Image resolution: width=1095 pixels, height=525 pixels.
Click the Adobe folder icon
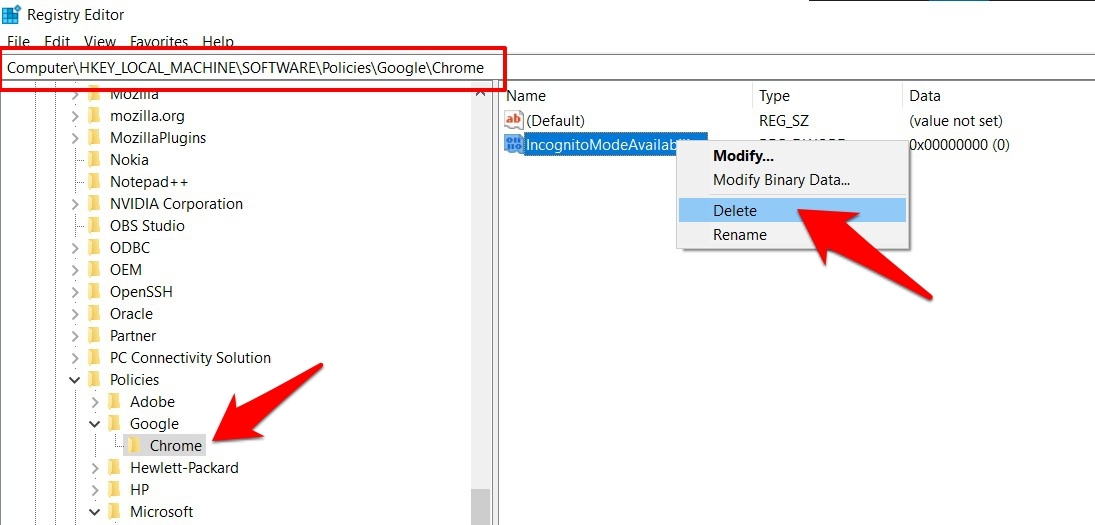(115, 401)
